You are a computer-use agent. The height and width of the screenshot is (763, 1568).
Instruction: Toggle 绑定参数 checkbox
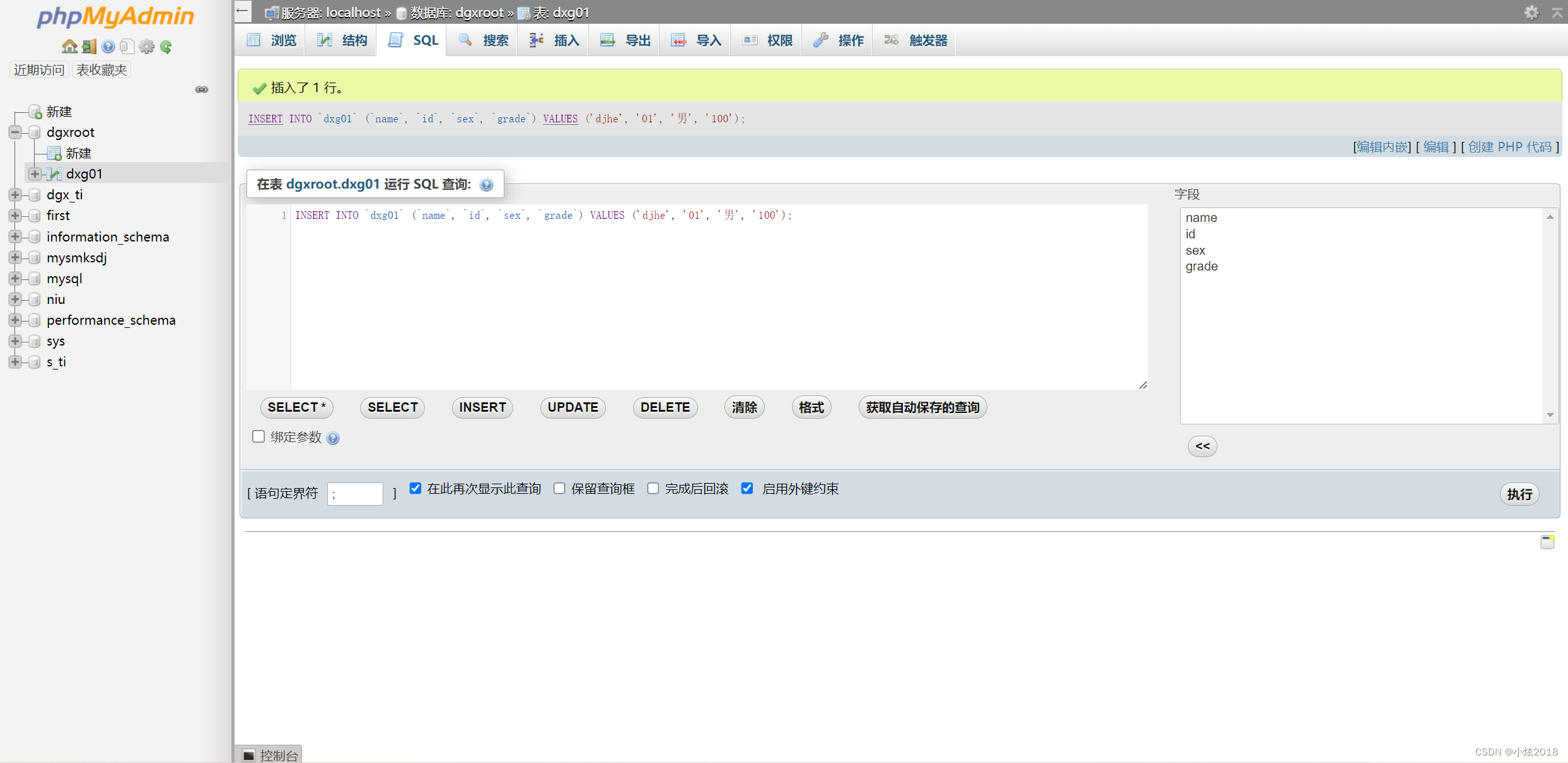click(x=259, y=437)
